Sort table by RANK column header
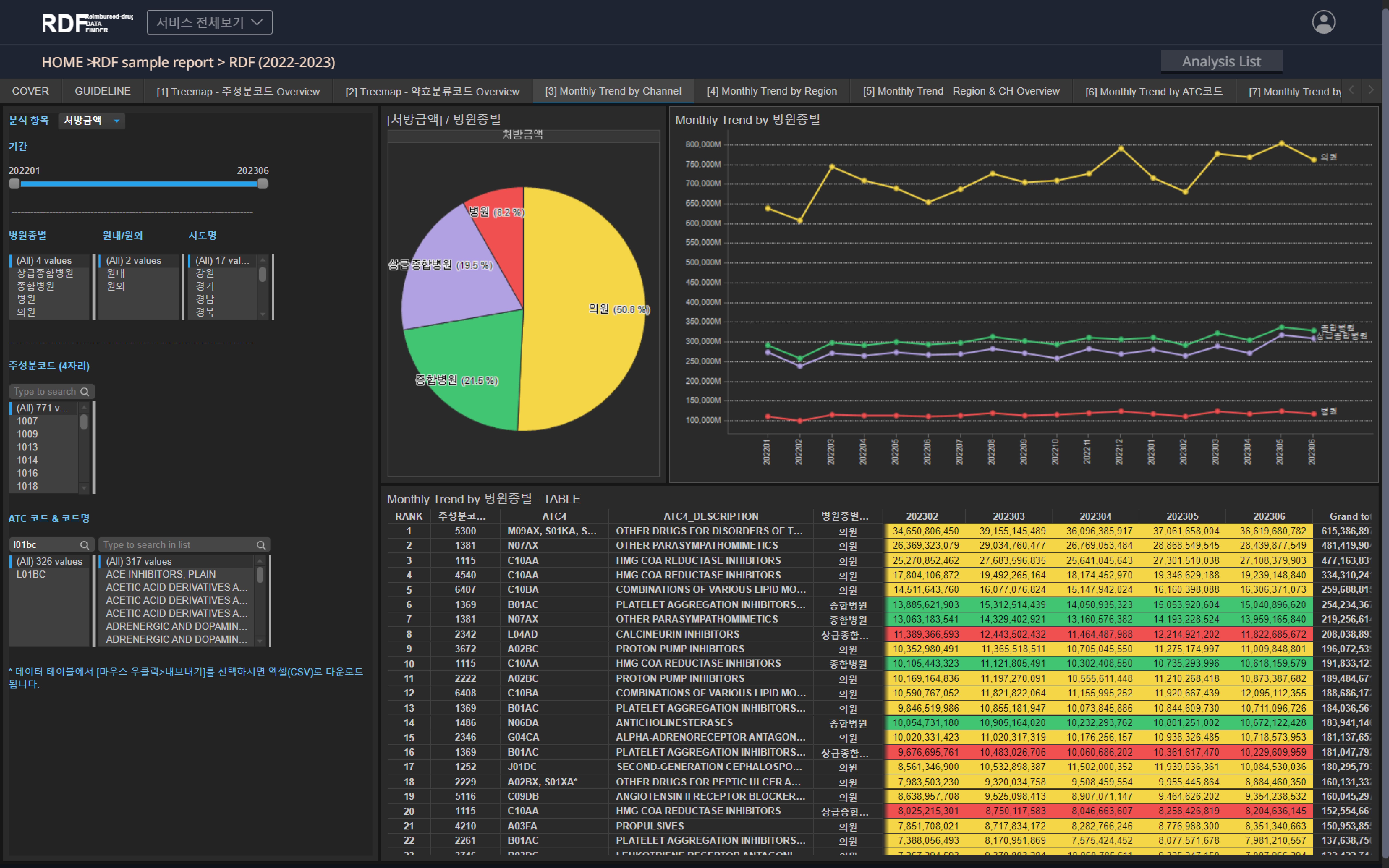 409,517
